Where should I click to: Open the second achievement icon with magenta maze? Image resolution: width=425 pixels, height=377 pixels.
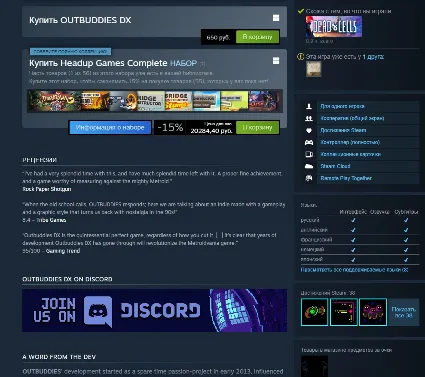[x=344, y=312]
